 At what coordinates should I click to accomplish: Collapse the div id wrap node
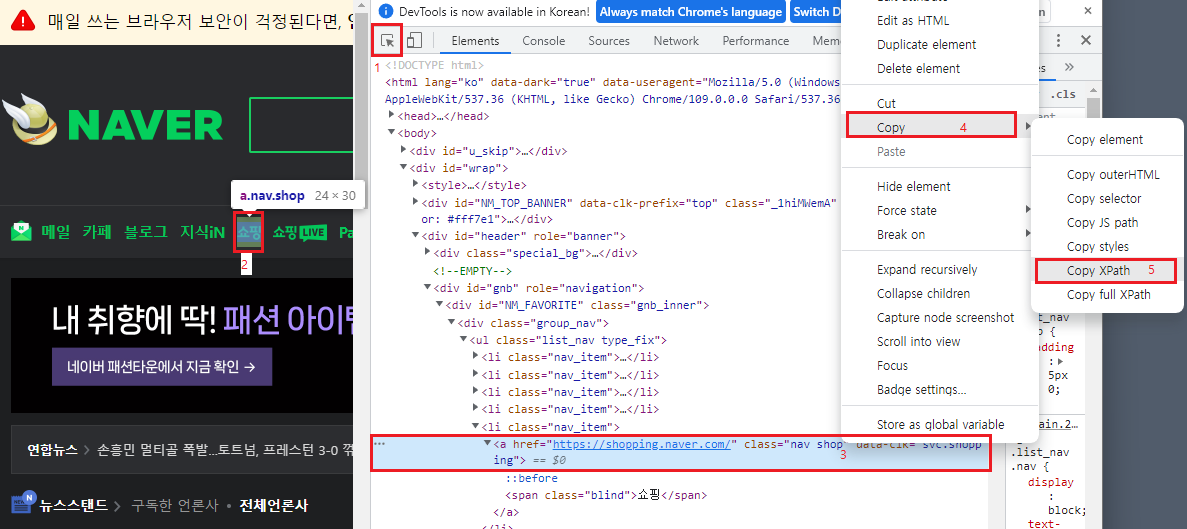point(403,167)
